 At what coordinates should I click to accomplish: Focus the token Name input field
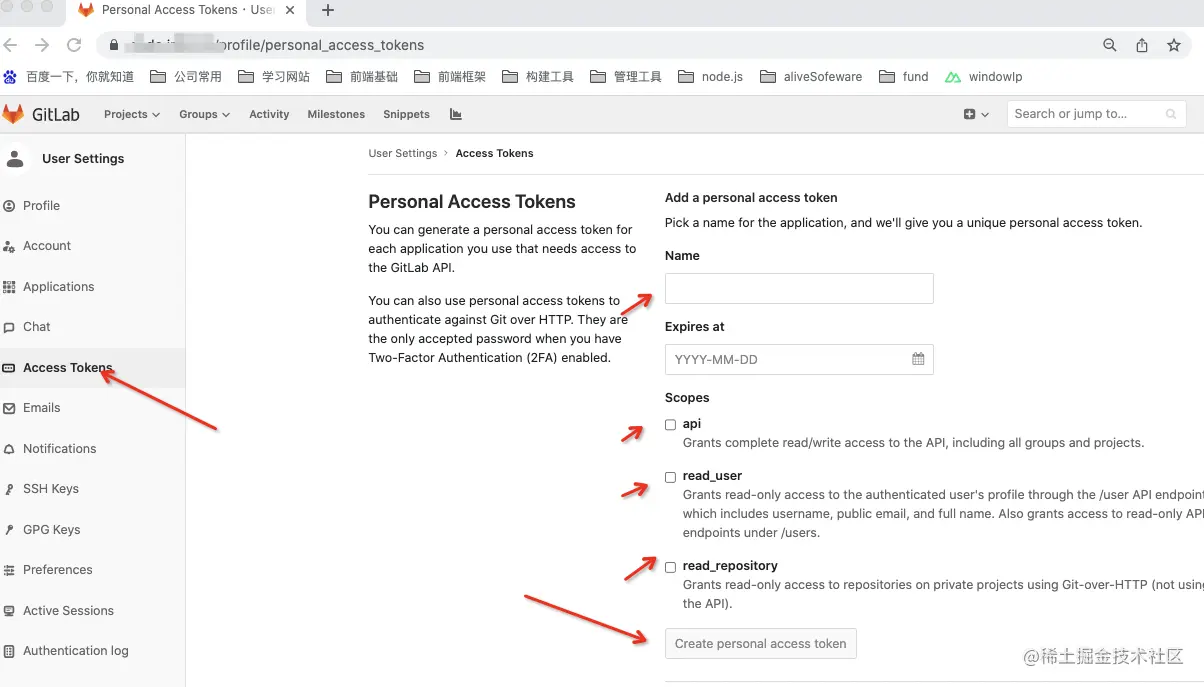(799, 289)
